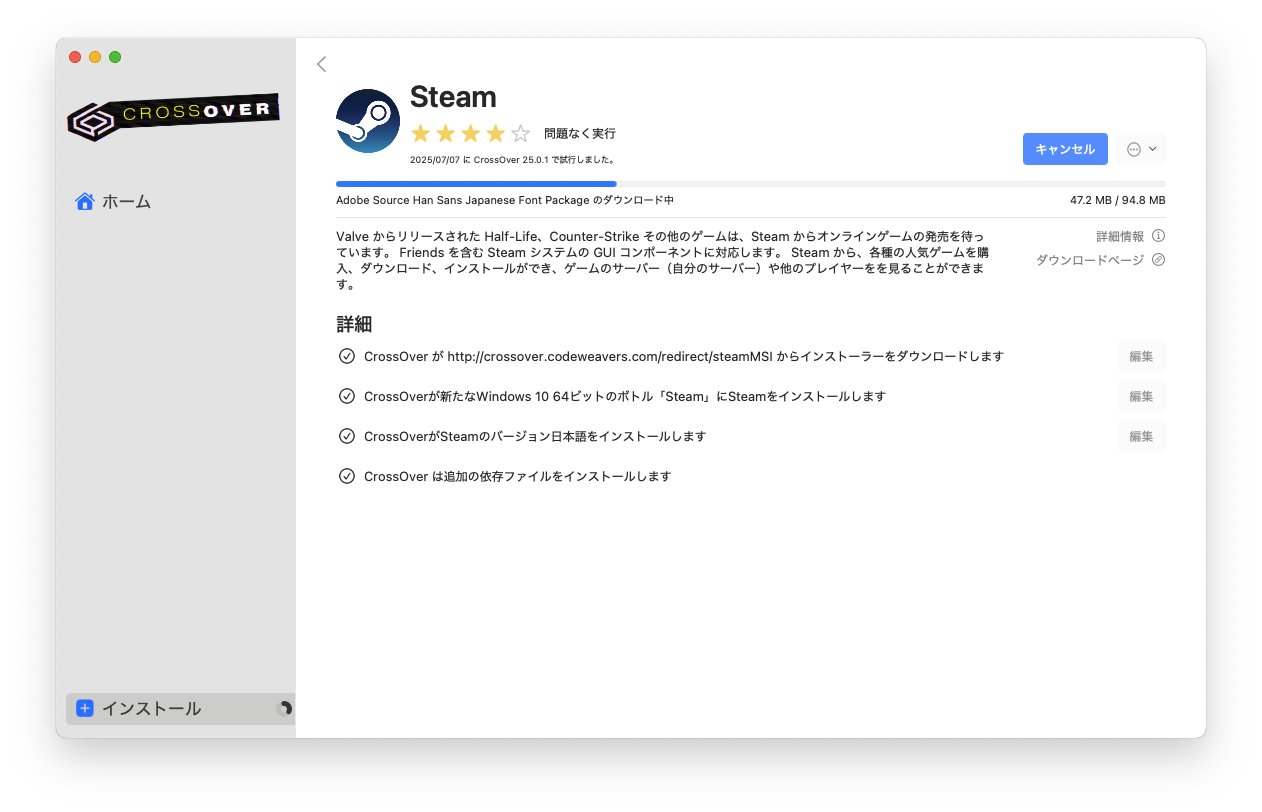Click the back arrow chevron

click(321, 64)
